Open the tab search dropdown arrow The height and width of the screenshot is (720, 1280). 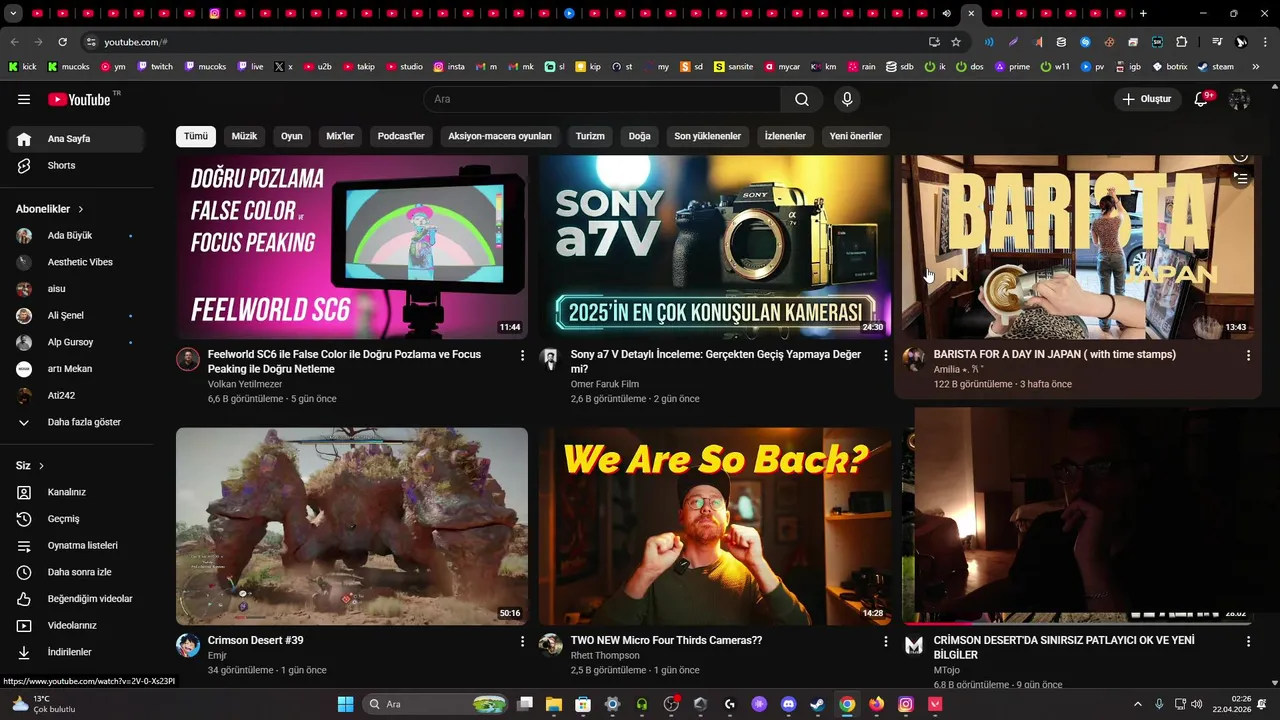pyautogui.click(x=13, y=13)
